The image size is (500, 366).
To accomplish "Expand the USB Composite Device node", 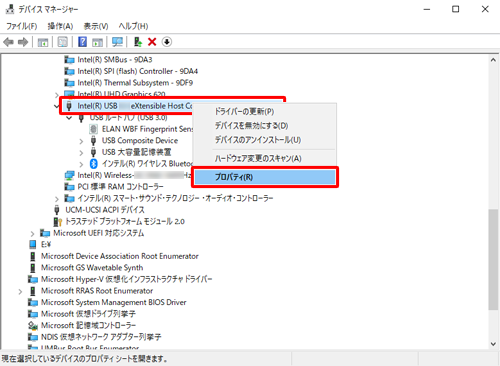I will (x=81, y=141).
